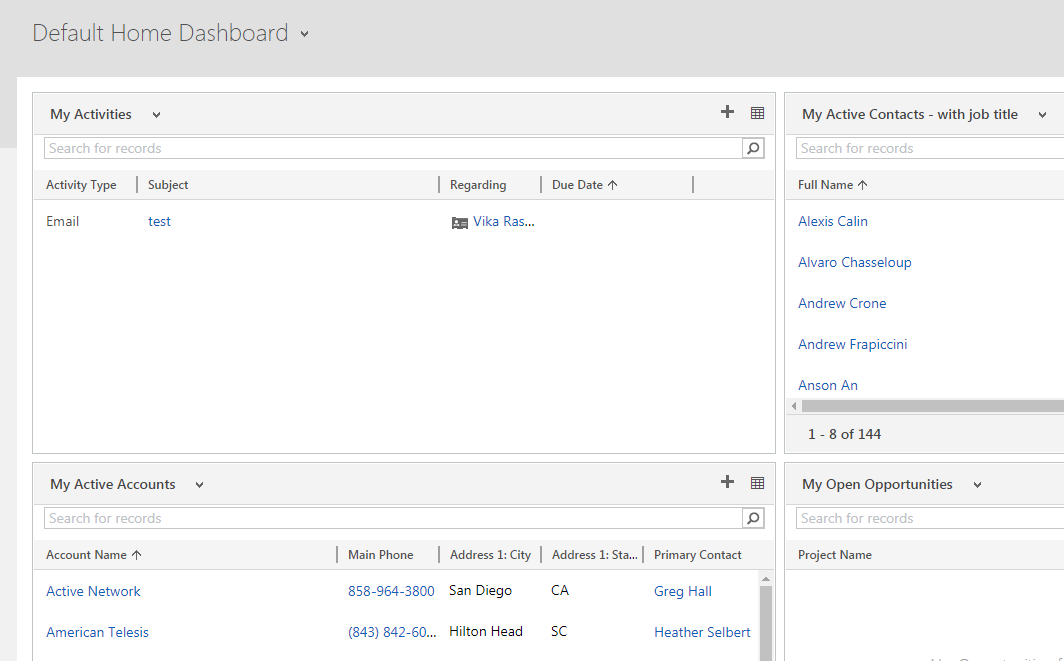This screenshot has height=661, width=1064.
Task: Click search magnifier in My Active Accounts
Action: click(x=753, y=518)
